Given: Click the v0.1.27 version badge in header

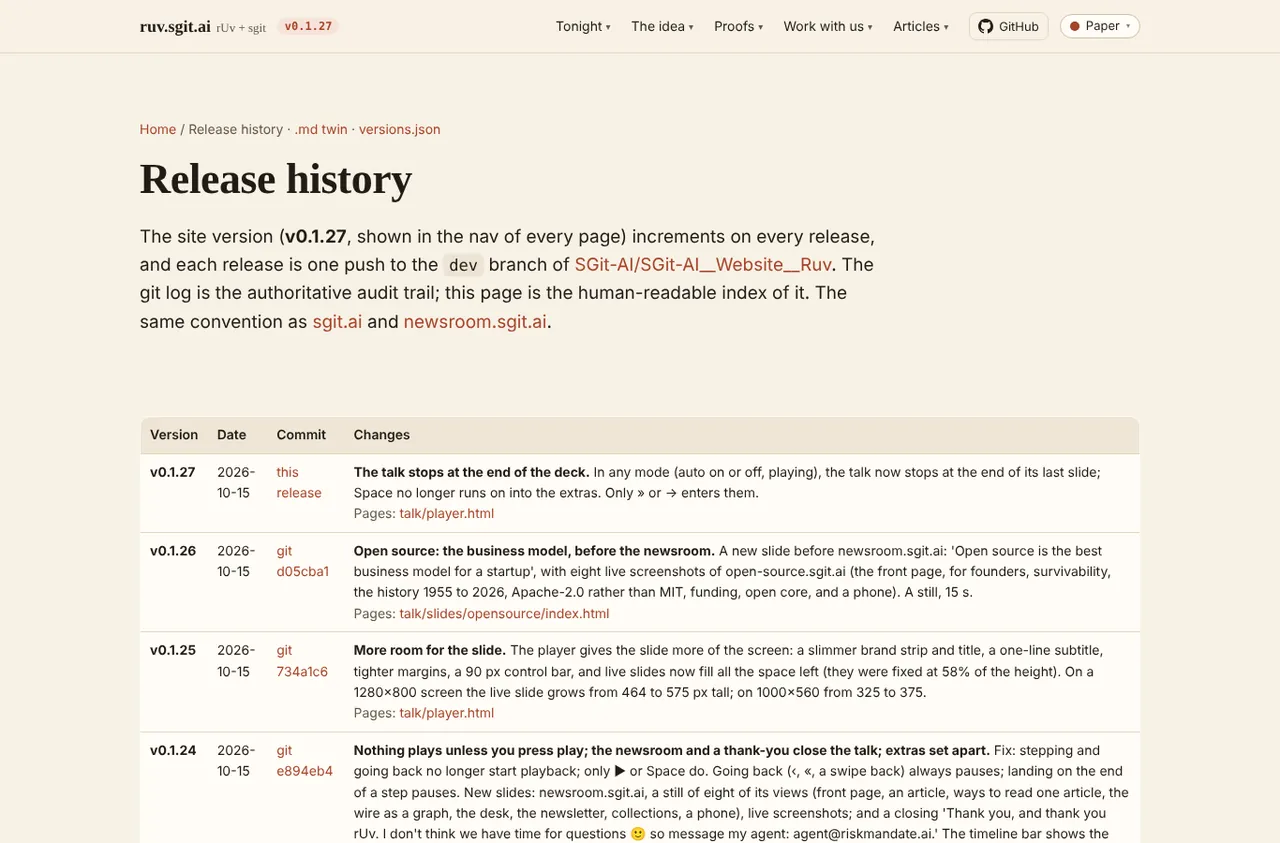Looking at the screenshot, I should [x=308, y=27].
